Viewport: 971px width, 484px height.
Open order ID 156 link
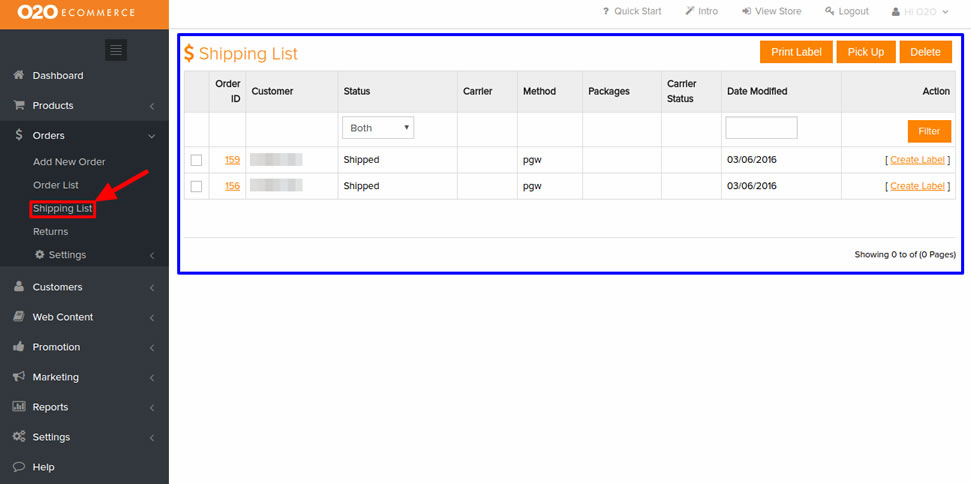(x=232, y=186)
